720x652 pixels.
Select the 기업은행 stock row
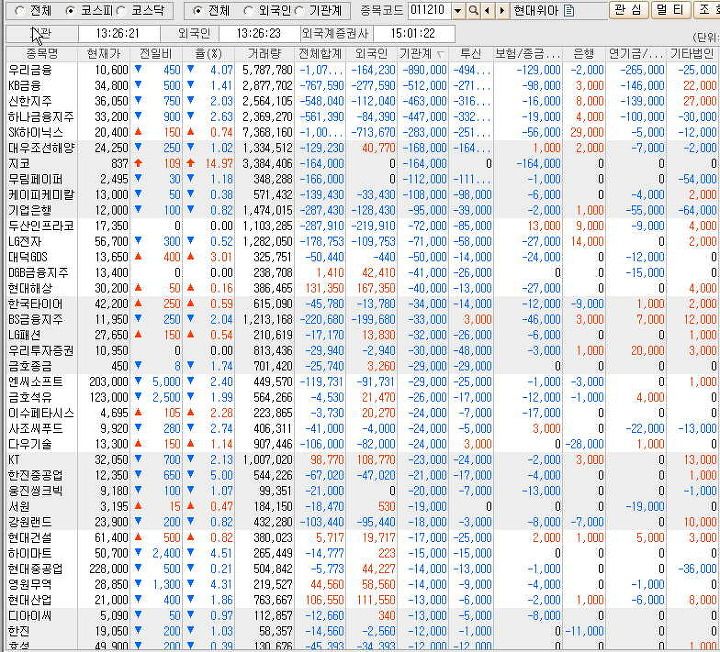click(362, 211)
